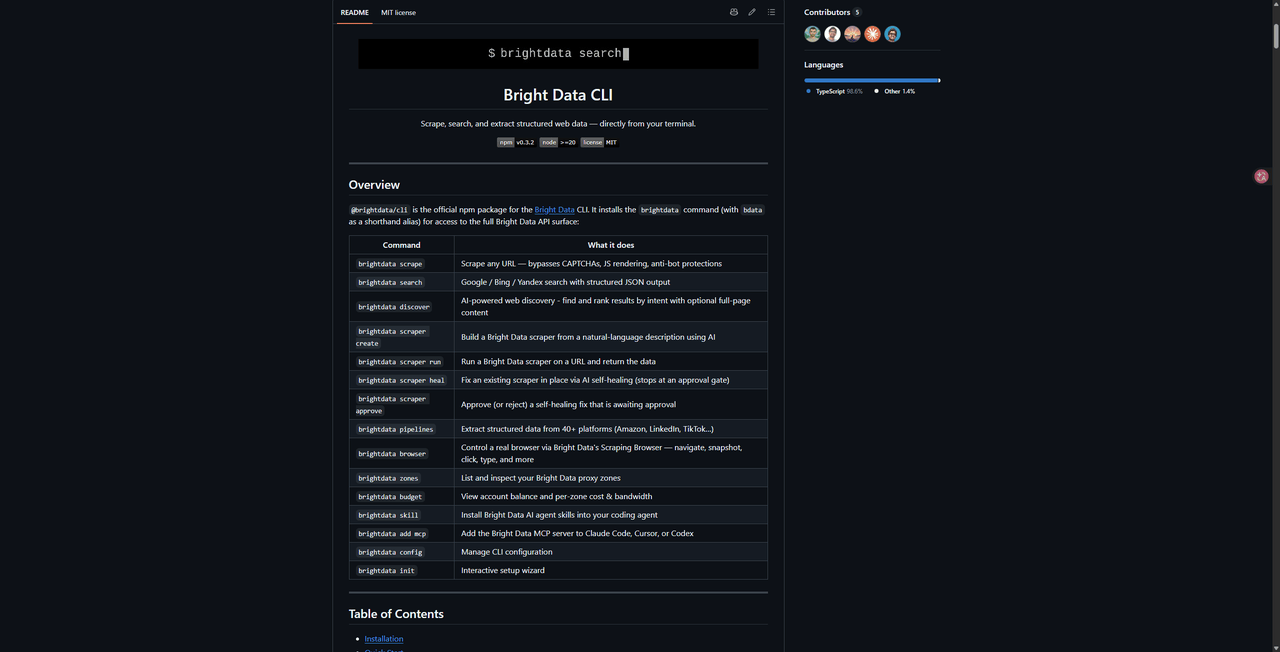Click the license MIT badge
Screen dimensions: 1280x652
pos(600,142)
